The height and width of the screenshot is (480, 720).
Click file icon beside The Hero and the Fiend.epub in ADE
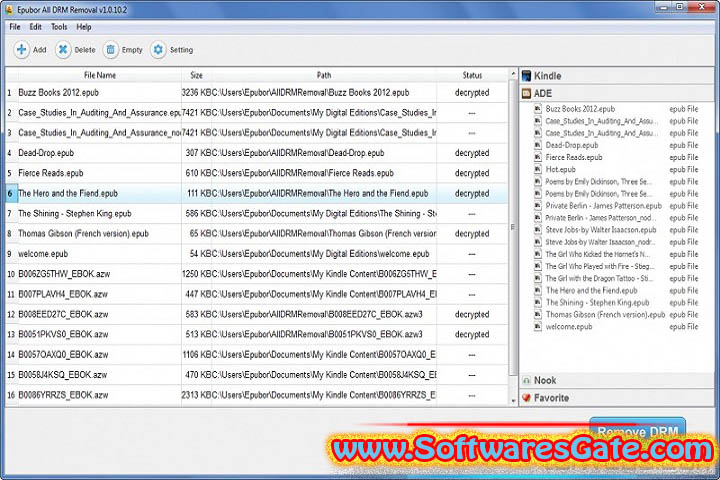pos(538,290)
